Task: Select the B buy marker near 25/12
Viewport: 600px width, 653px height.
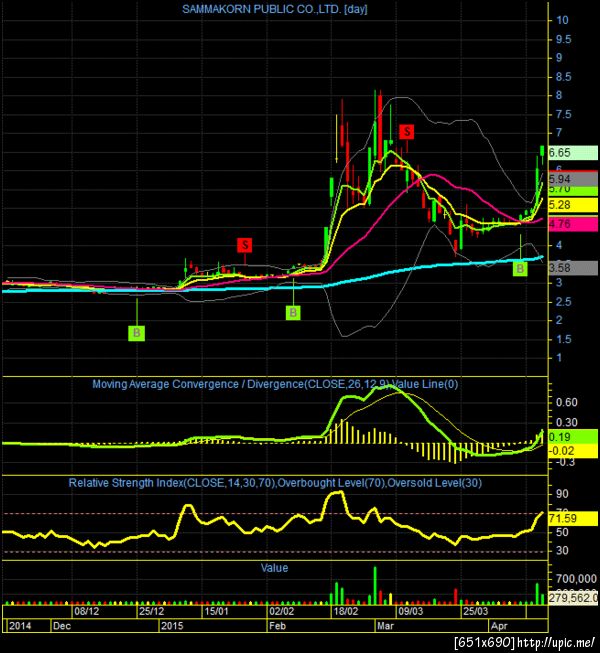Action: [x=137, y=333]
